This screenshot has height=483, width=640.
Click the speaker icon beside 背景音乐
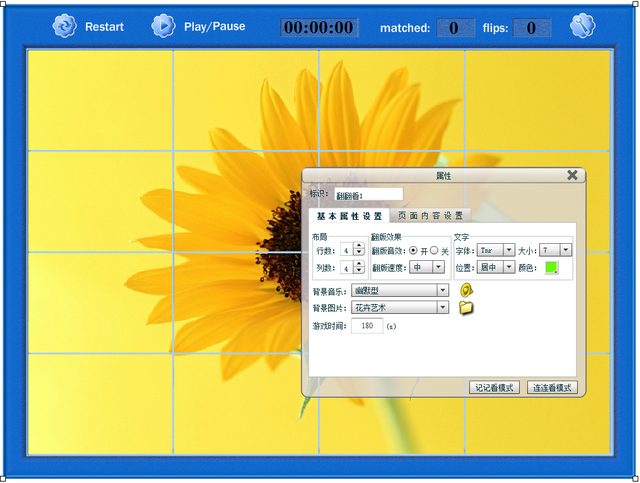pyautogui.click(x=466, y=290)
